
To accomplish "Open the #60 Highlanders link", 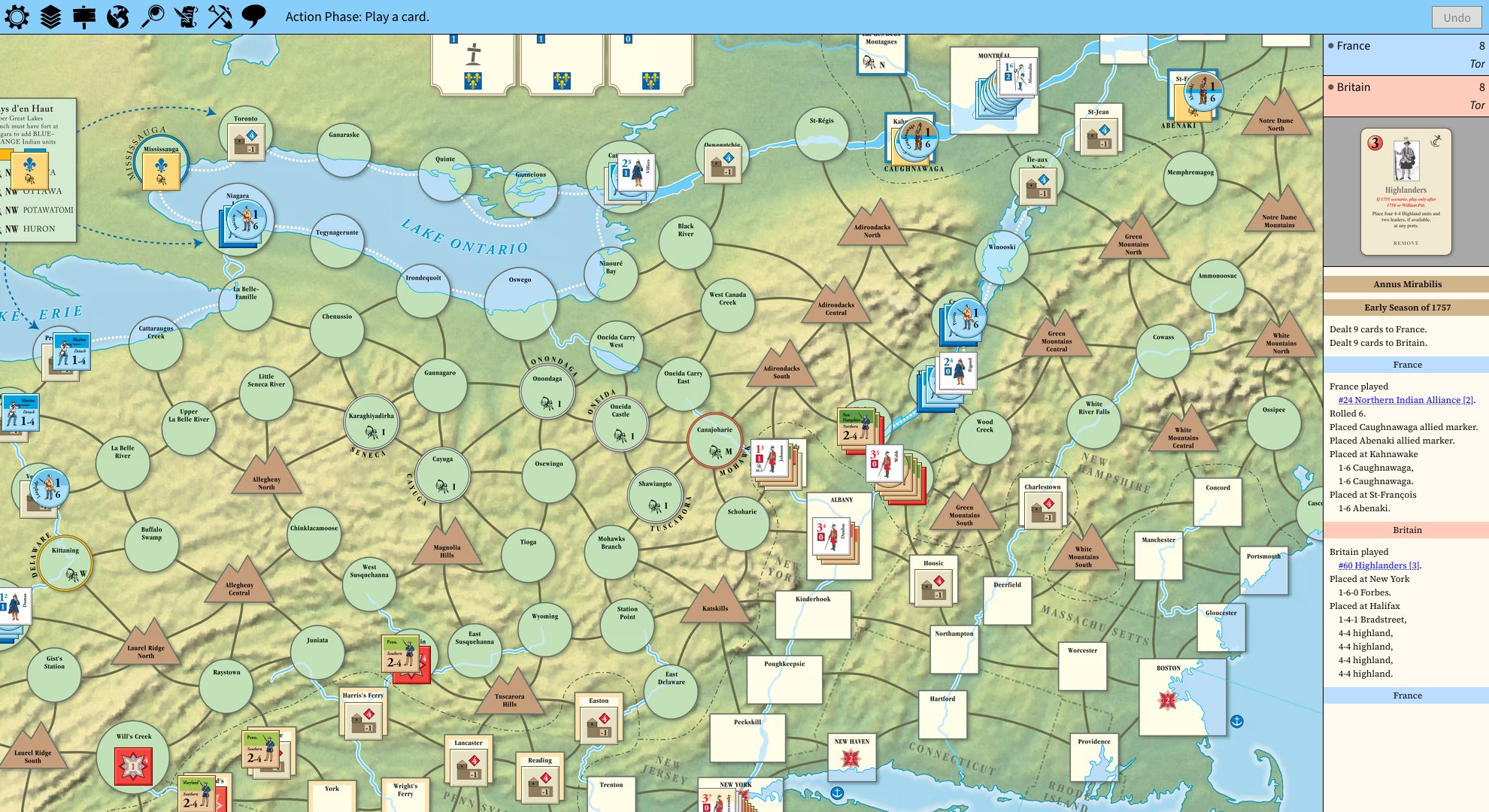I will coord(1378,565).
